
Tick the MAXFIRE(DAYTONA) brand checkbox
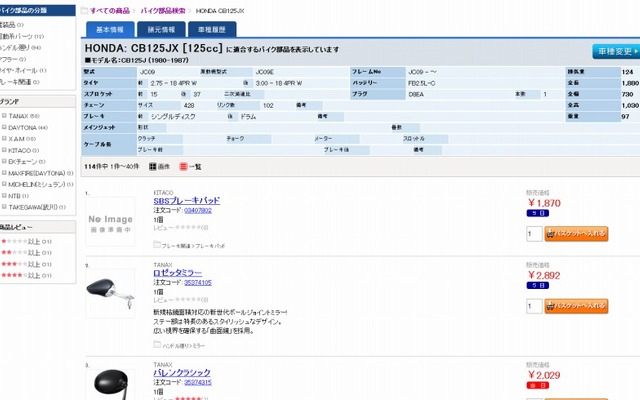[4, 173]
